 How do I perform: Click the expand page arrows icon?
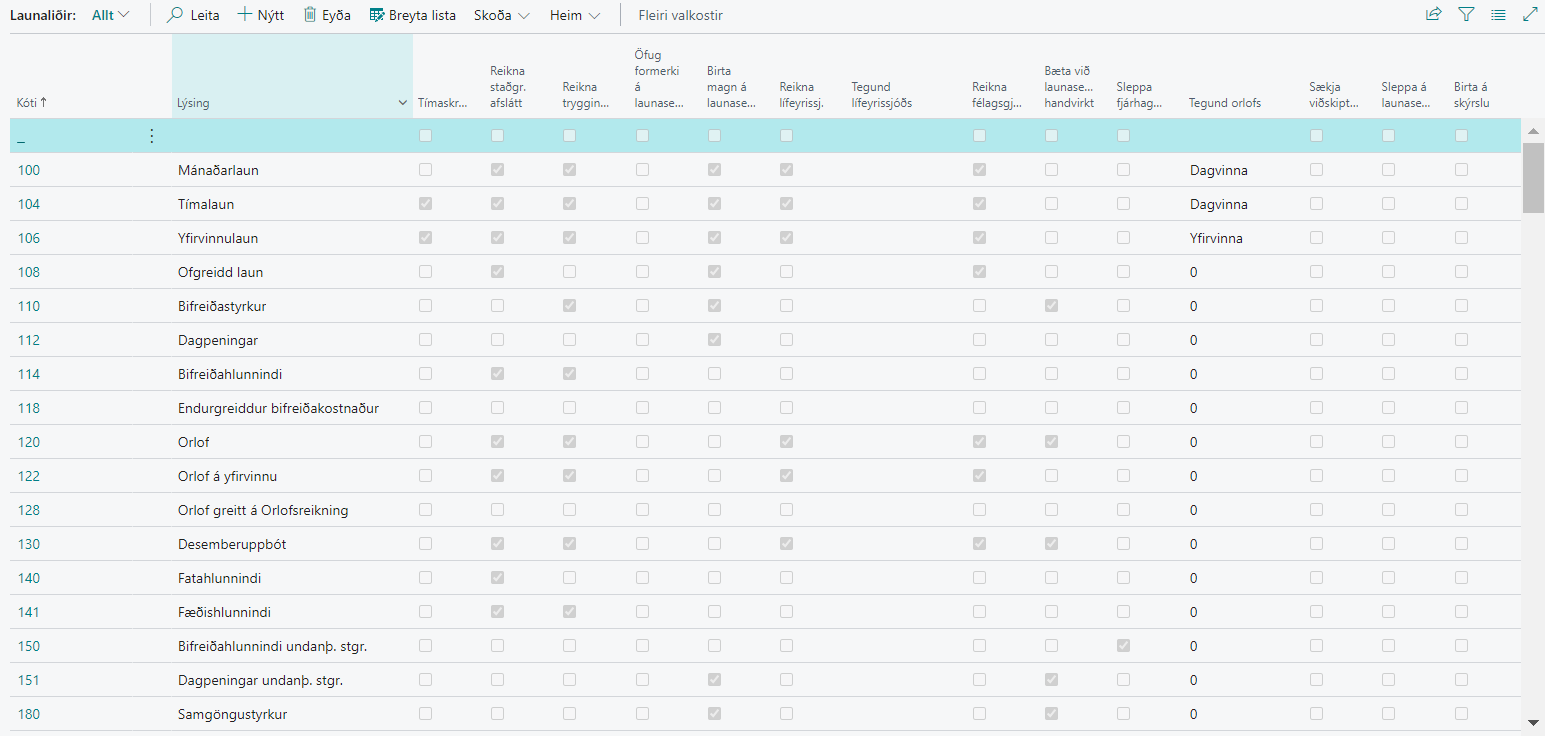1530,15
